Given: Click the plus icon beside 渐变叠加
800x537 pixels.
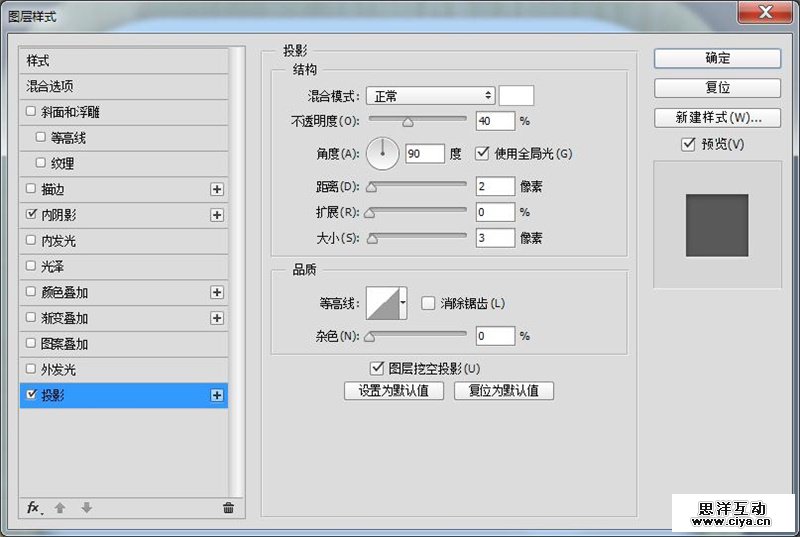Looking at the screenshot, I should [217, 318].
